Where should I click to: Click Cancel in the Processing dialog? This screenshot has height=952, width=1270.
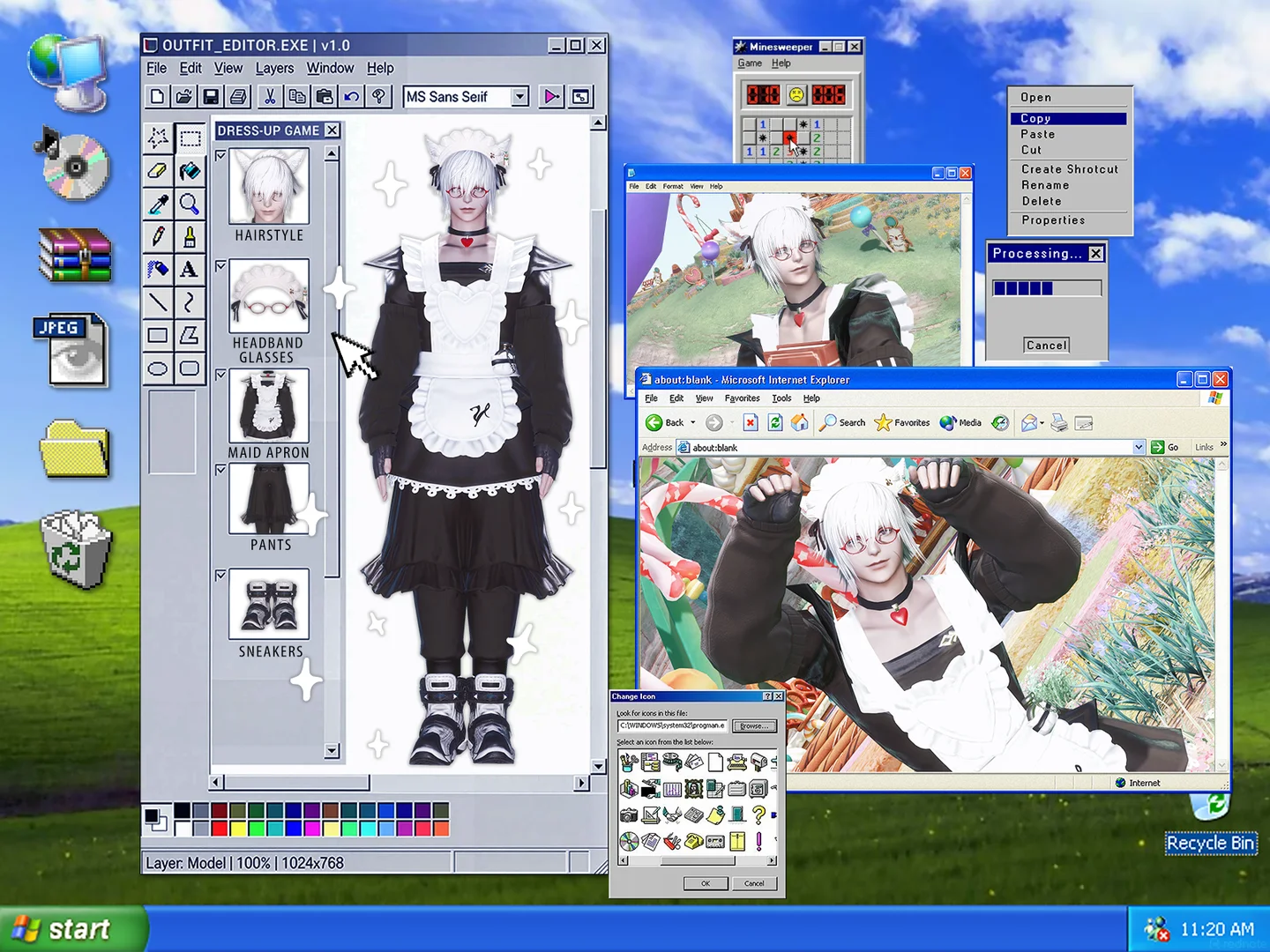point(1047,346)
